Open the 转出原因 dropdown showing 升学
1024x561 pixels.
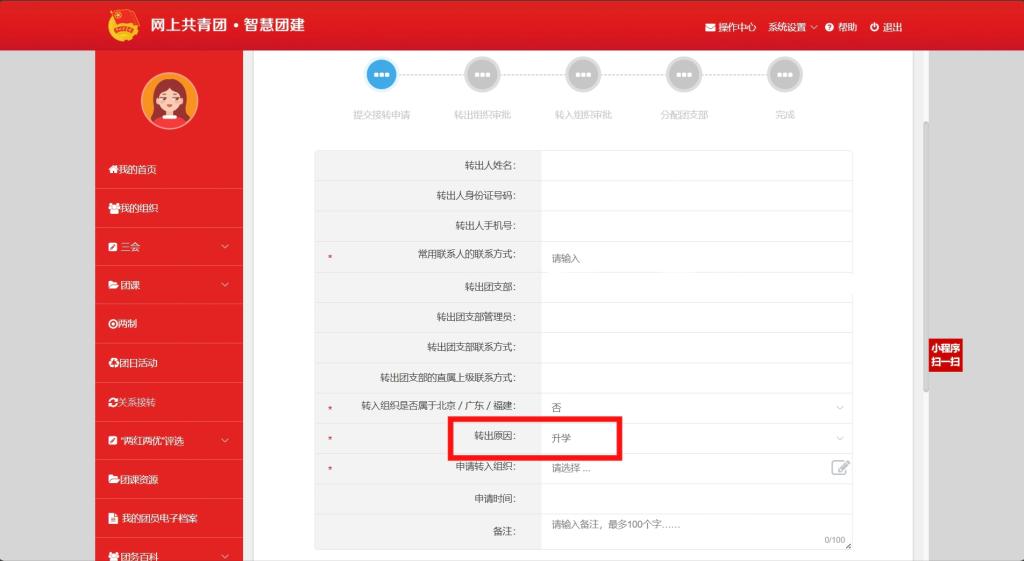(x=695, y=438)
